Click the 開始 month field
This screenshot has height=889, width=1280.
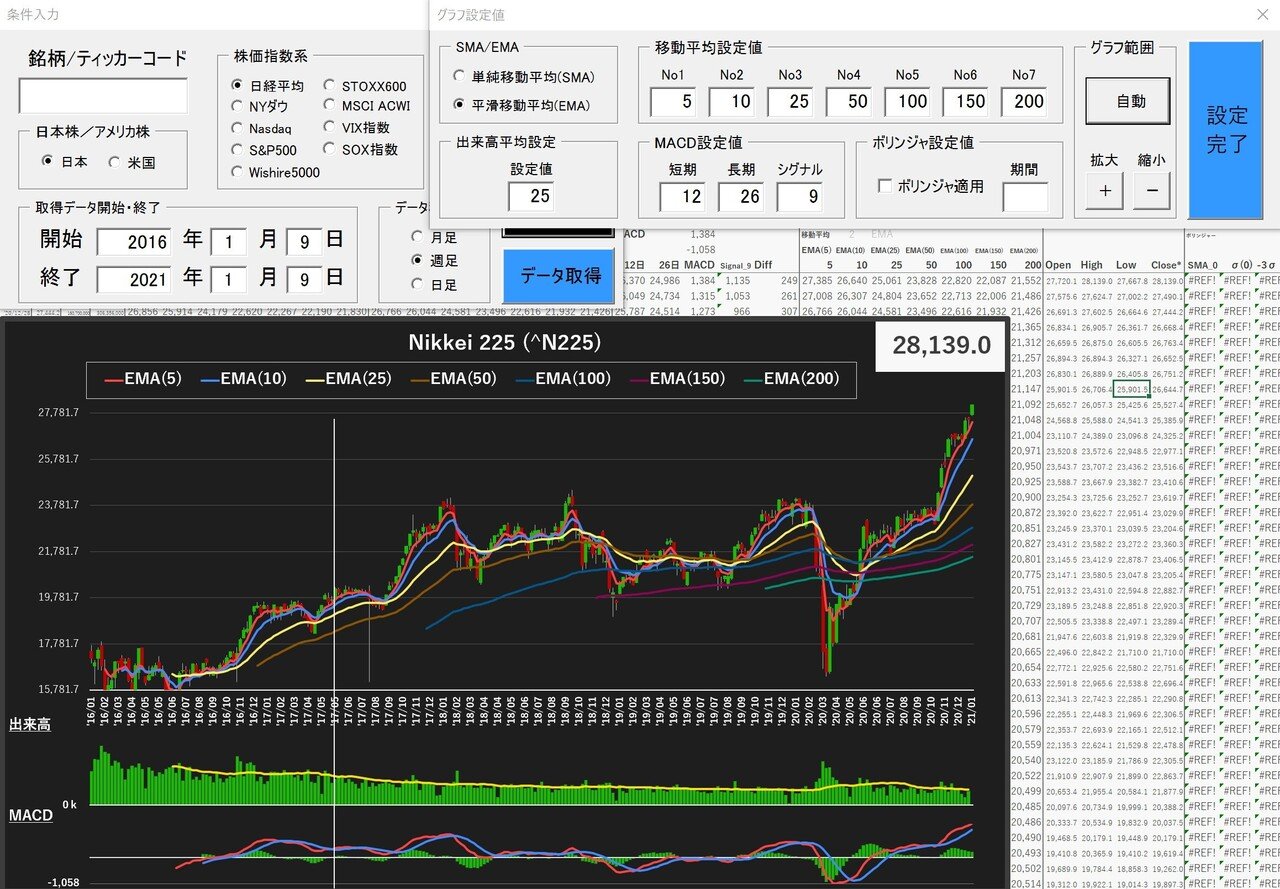(x=228, y=242)
